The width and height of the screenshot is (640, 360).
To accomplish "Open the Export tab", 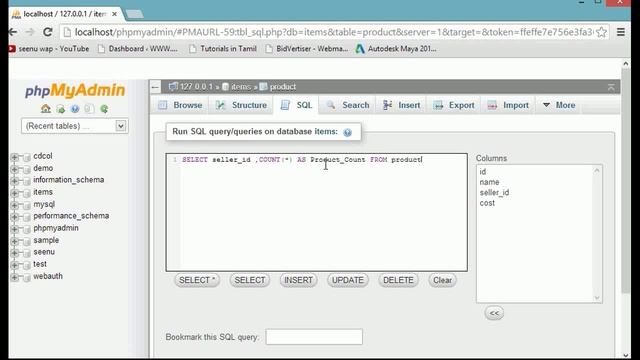I will click(x=454, y=105).
